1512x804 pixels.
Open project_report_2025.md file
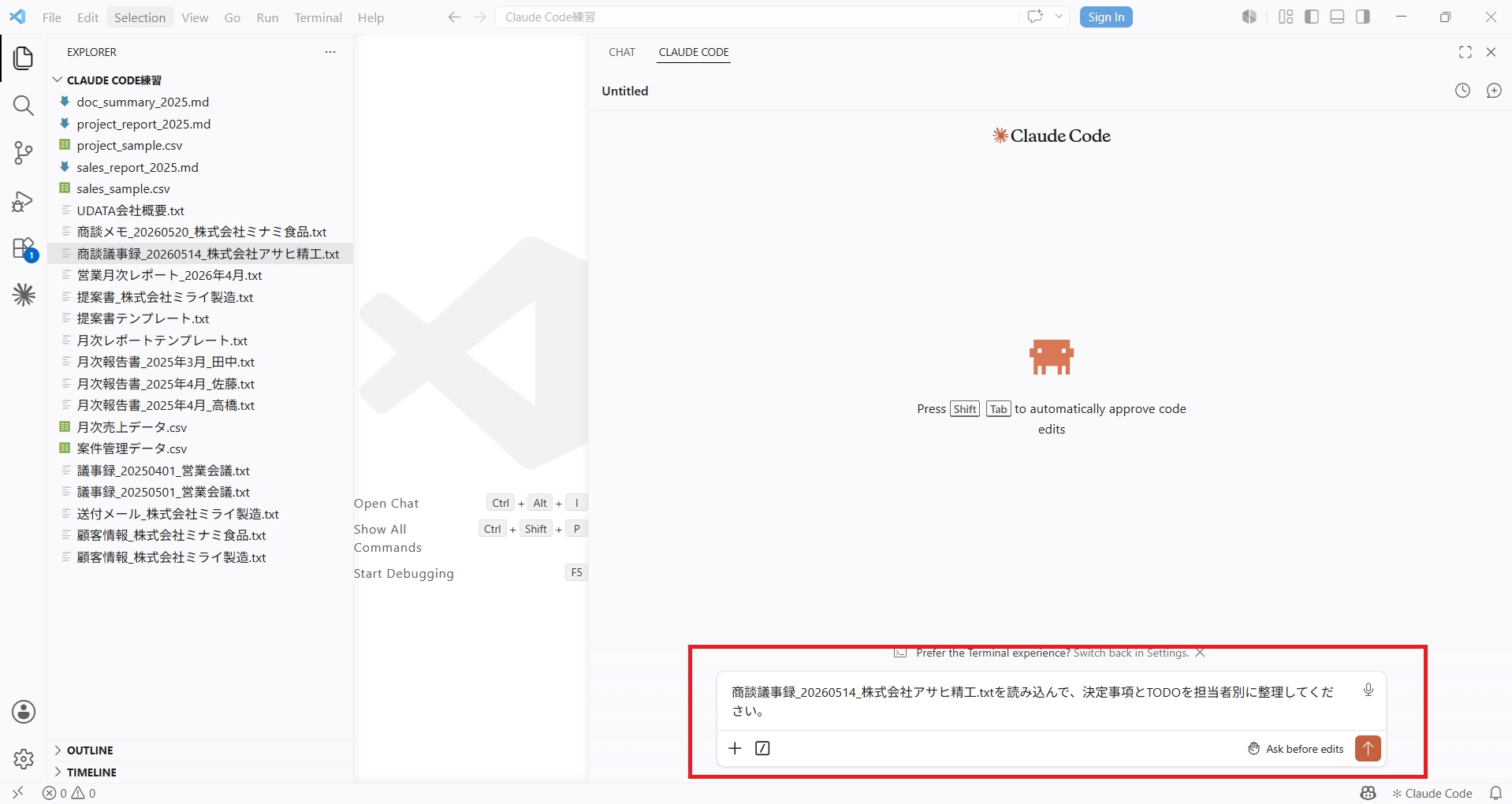pos(143,124)
